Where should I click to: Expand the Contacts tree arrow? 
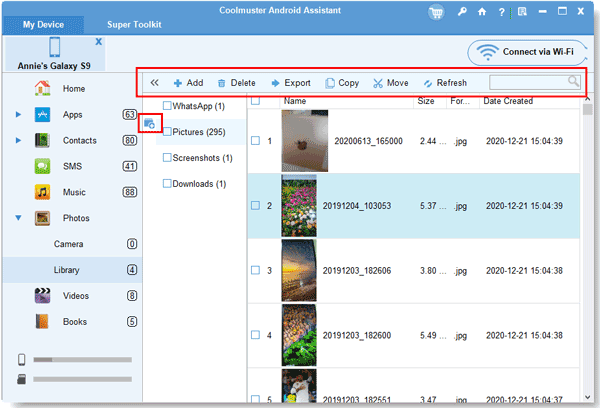coord(18,140)
